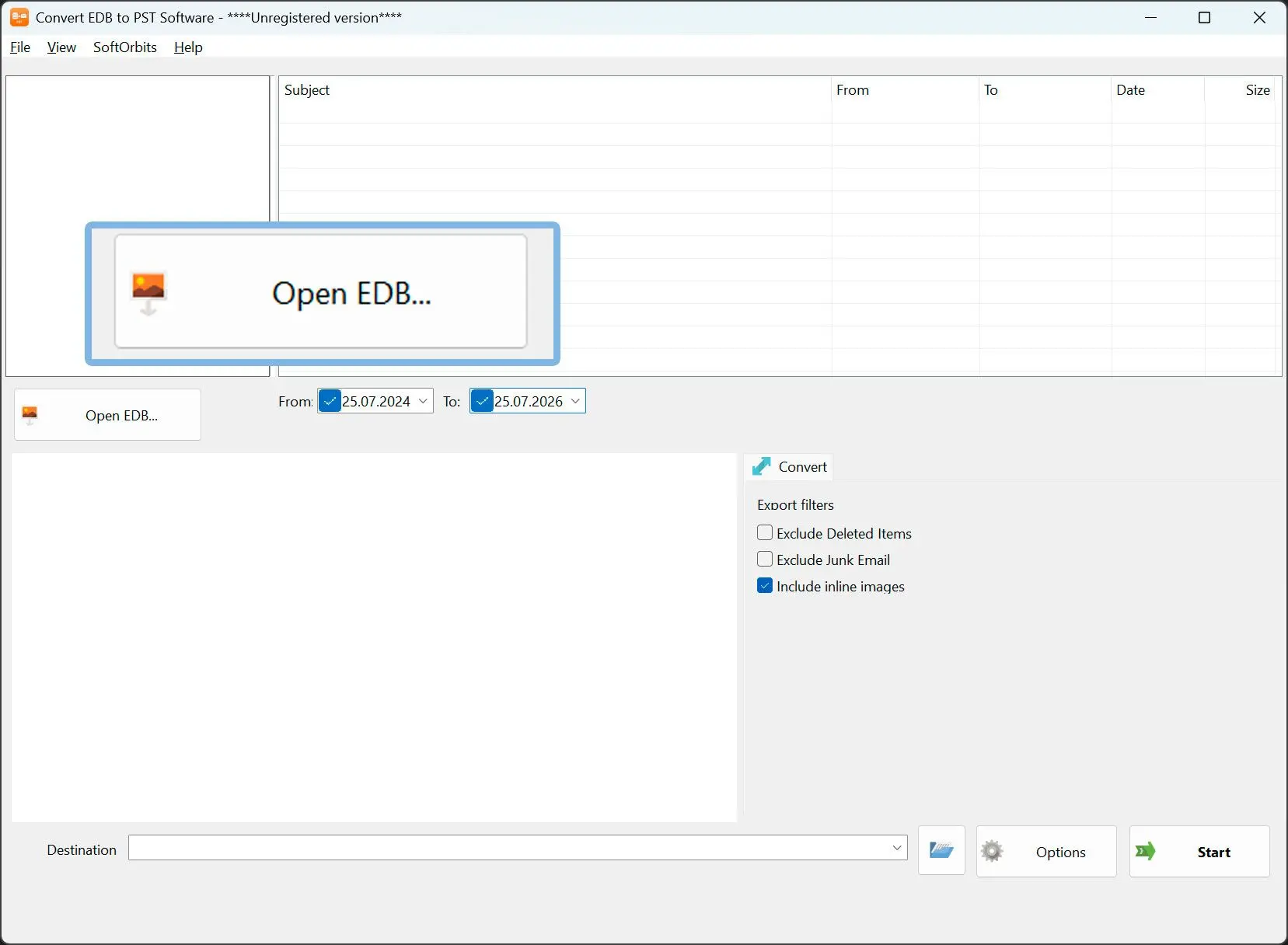Browse for destination folder icon
Screen dimensions: 1288x945
(941, 850)
